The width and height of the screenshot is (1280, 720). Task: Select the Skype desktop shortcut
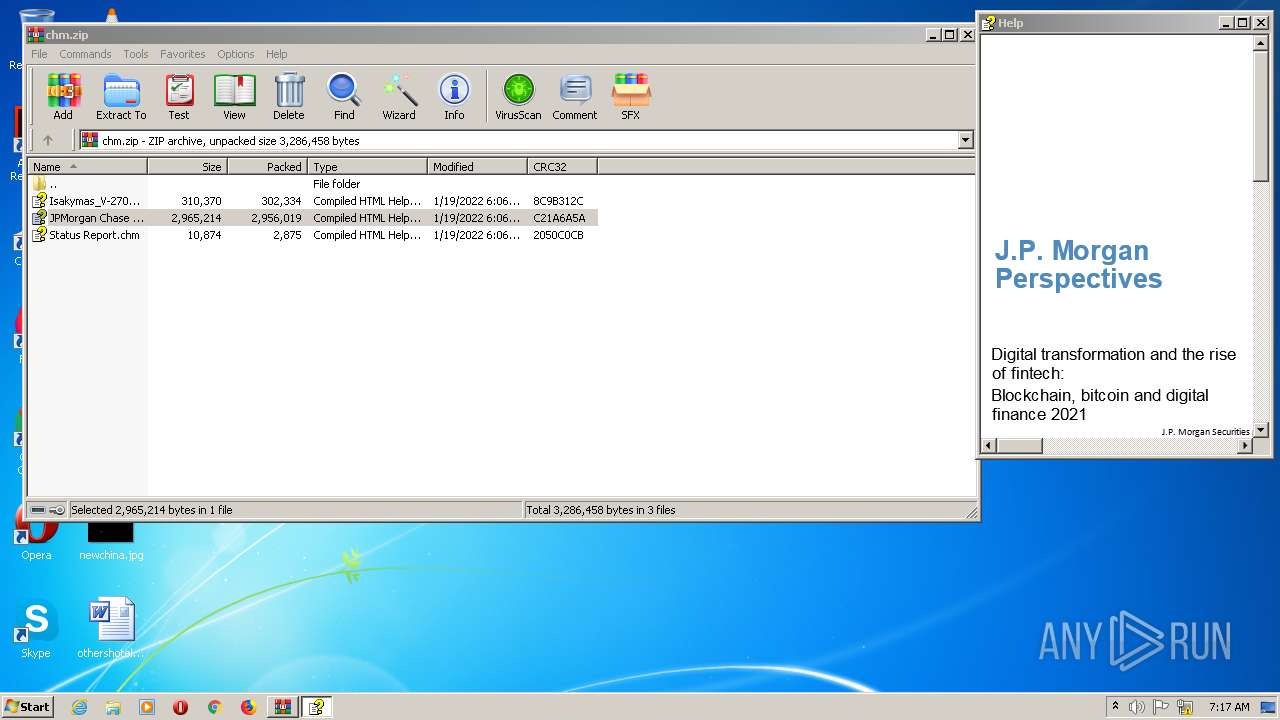35,630
